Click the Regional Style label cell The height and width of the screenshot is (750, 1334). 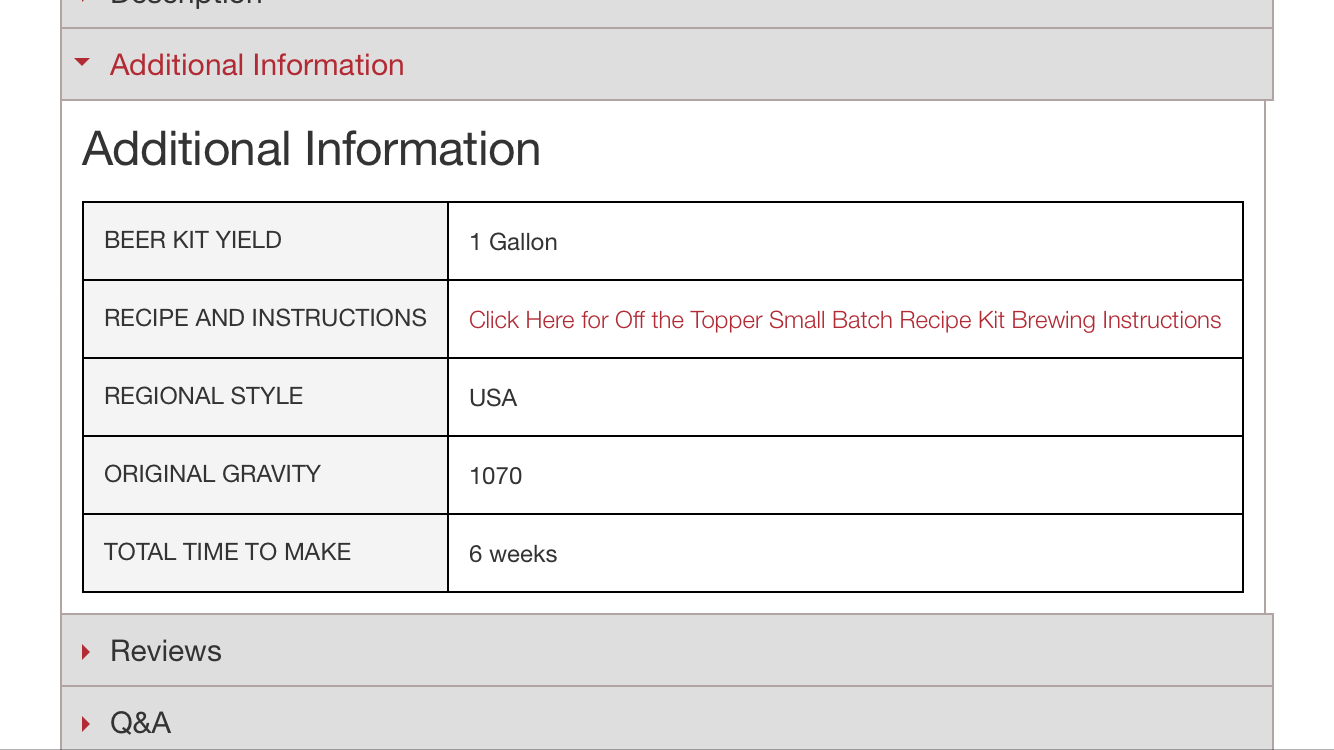click(x=265, y=397)
